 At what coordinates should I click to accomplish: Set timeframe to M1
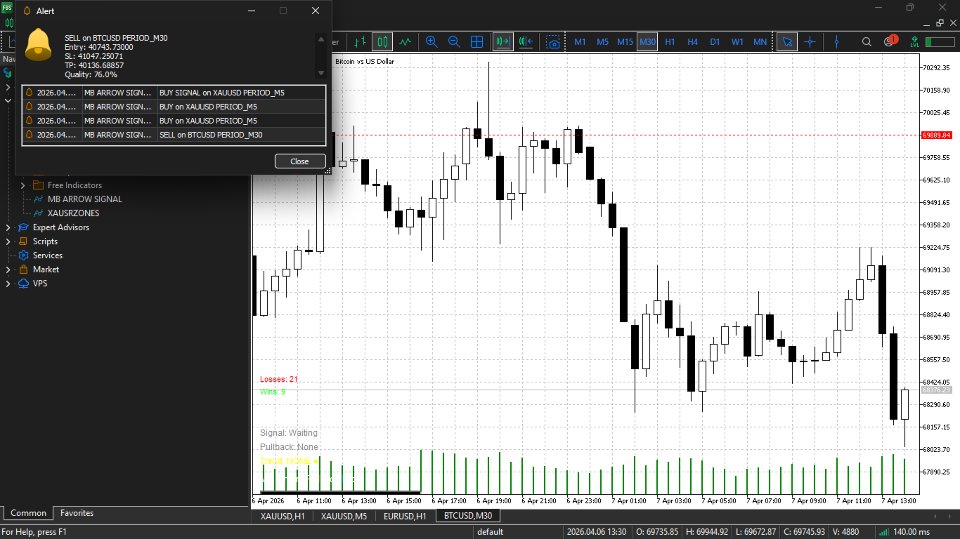(580, 42)
